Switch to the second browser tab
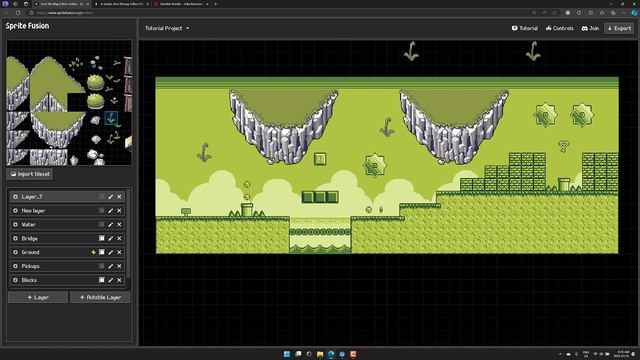The height and width of the screenshot is (360, 640). [x=121, y=4]
